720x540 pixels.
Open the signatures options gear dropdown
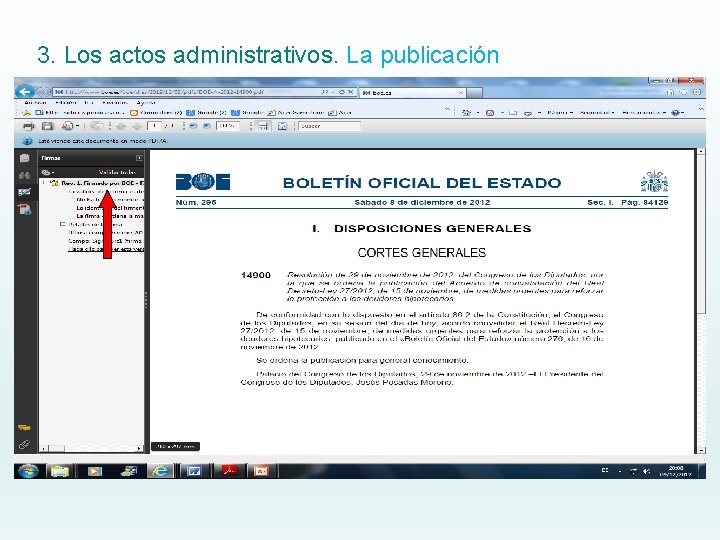47,172
